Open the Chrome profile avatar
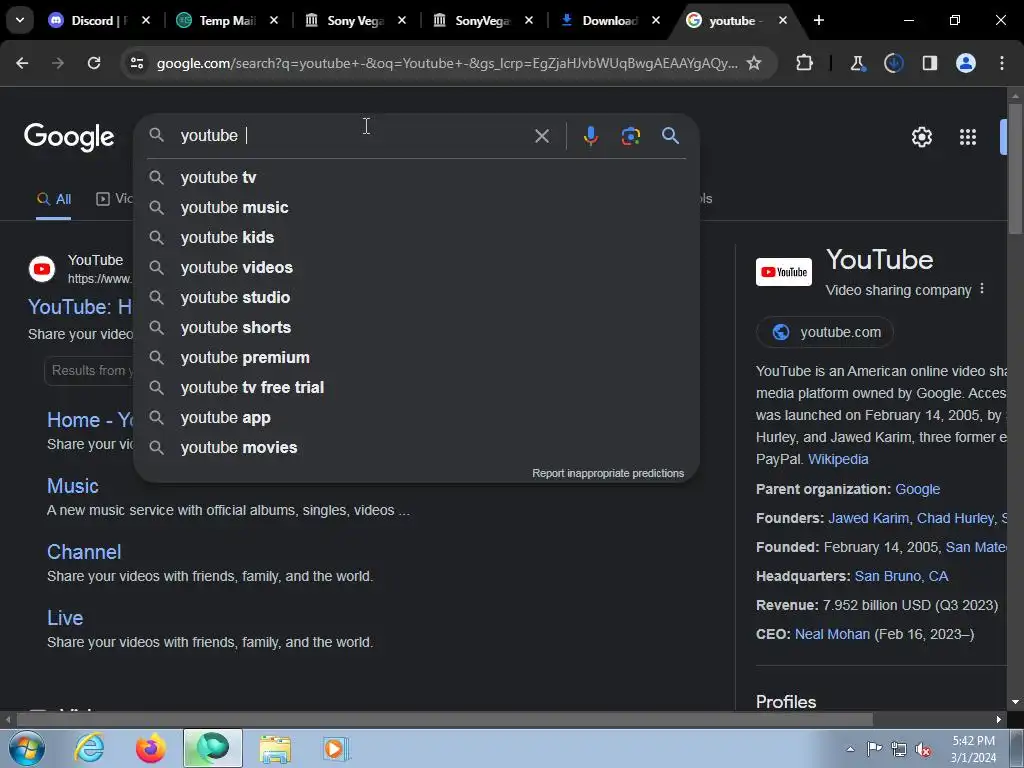The width and height of the screenshot is (1024, 768). point(965,63)
